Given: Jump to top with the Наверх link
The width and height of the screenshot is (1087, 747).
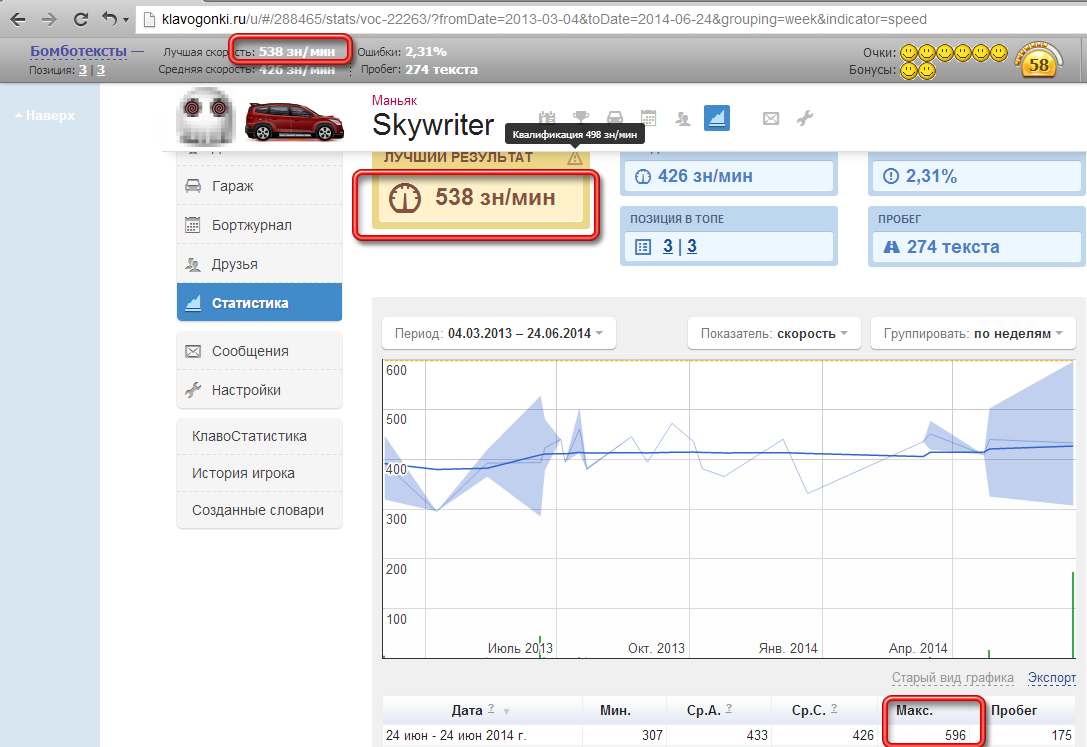Looking at the screenshot, I should pyautogui.click(x=45, y=116).
